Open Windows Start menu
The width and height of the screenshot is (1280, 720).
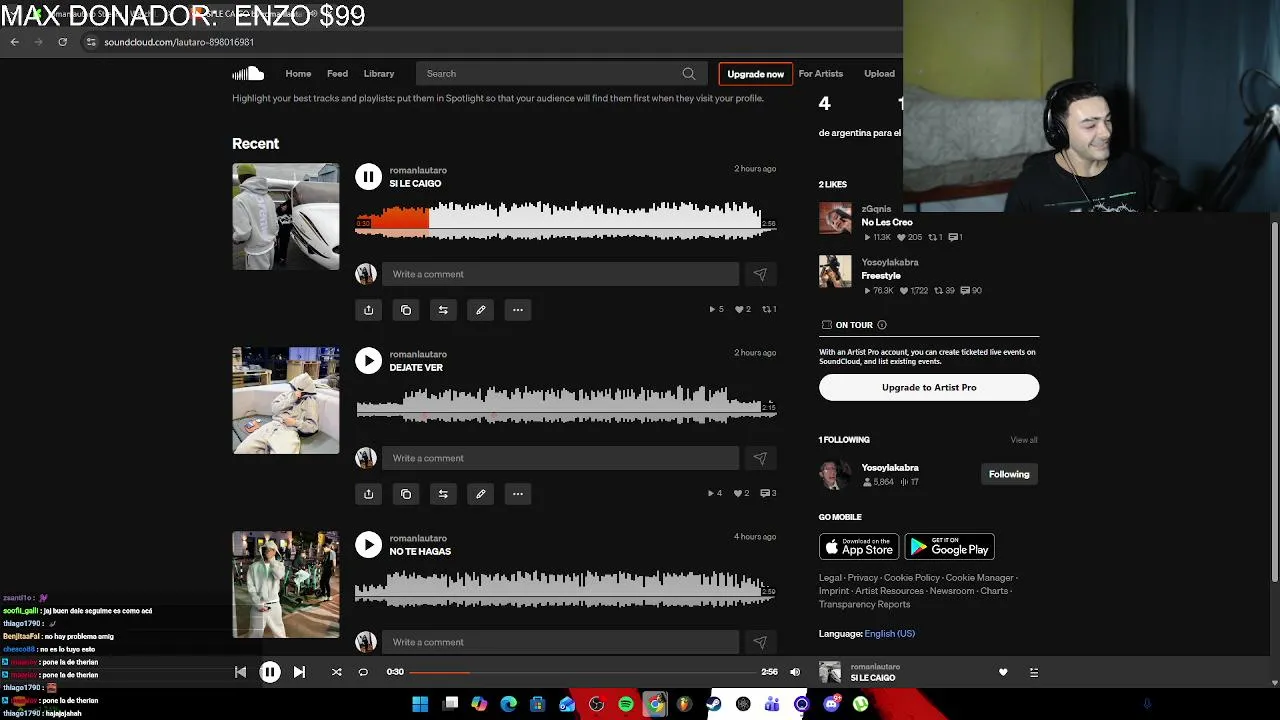click(x=420, y=704)
